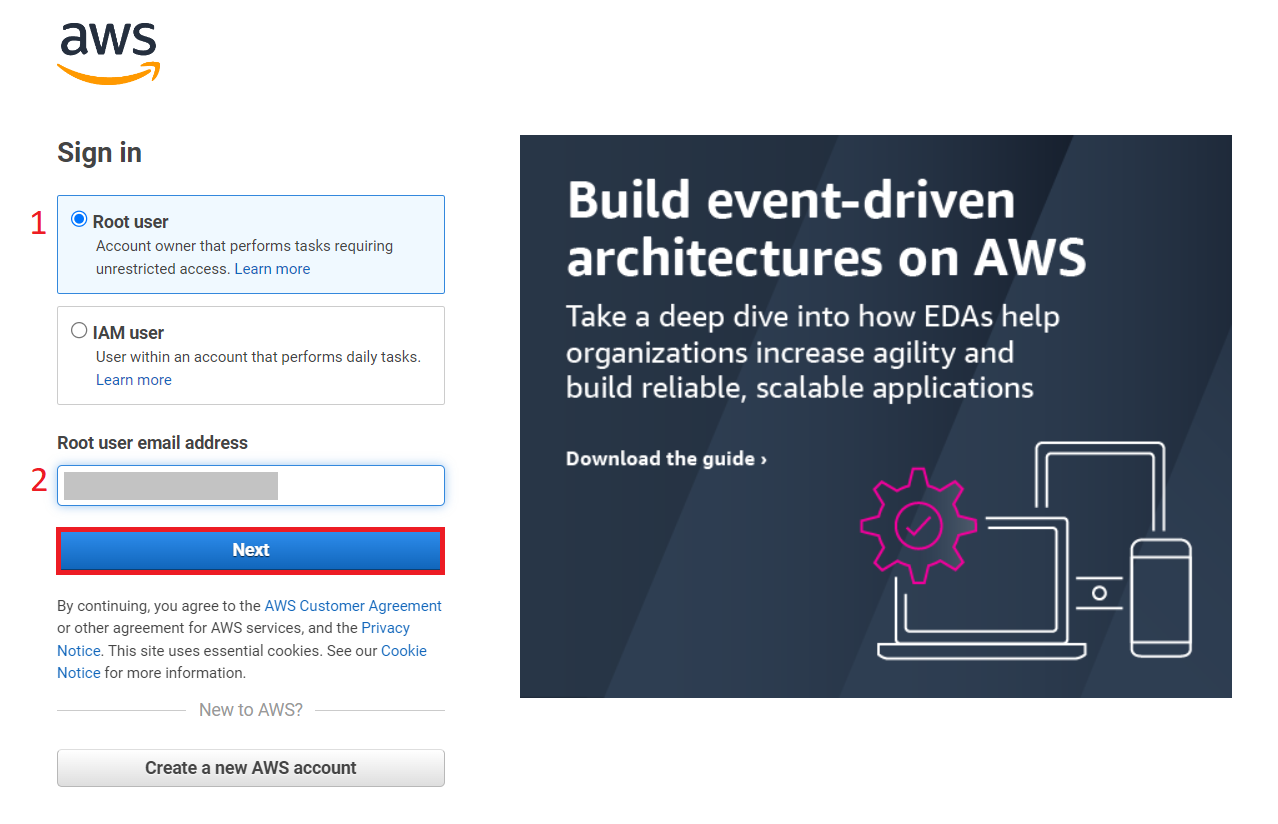Select the Root user radio button
The image size is (1278, 824).
click(79, 220)
